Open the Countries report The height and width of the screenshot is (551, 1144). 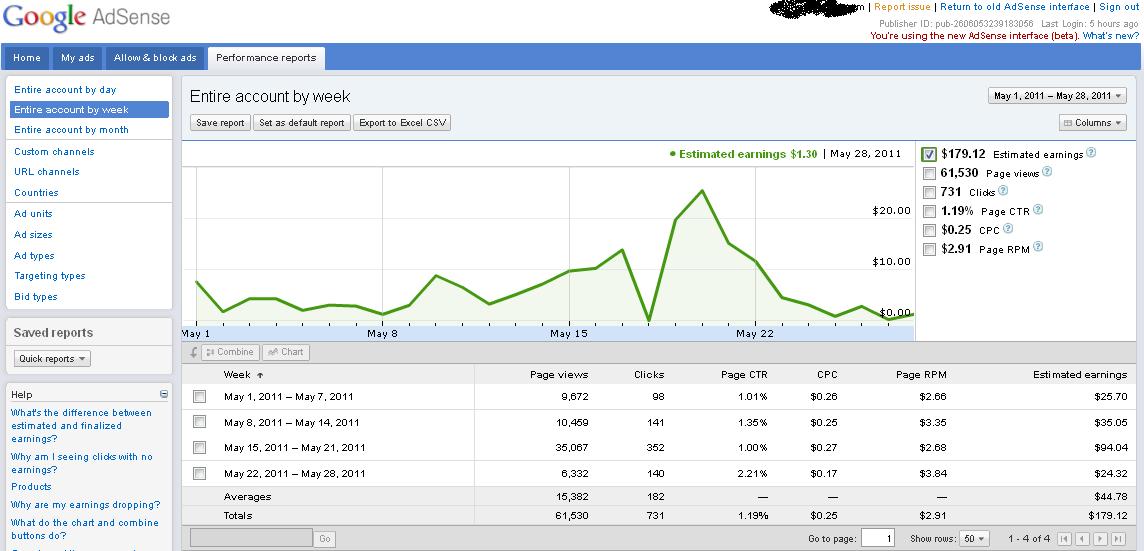point(36,193)
